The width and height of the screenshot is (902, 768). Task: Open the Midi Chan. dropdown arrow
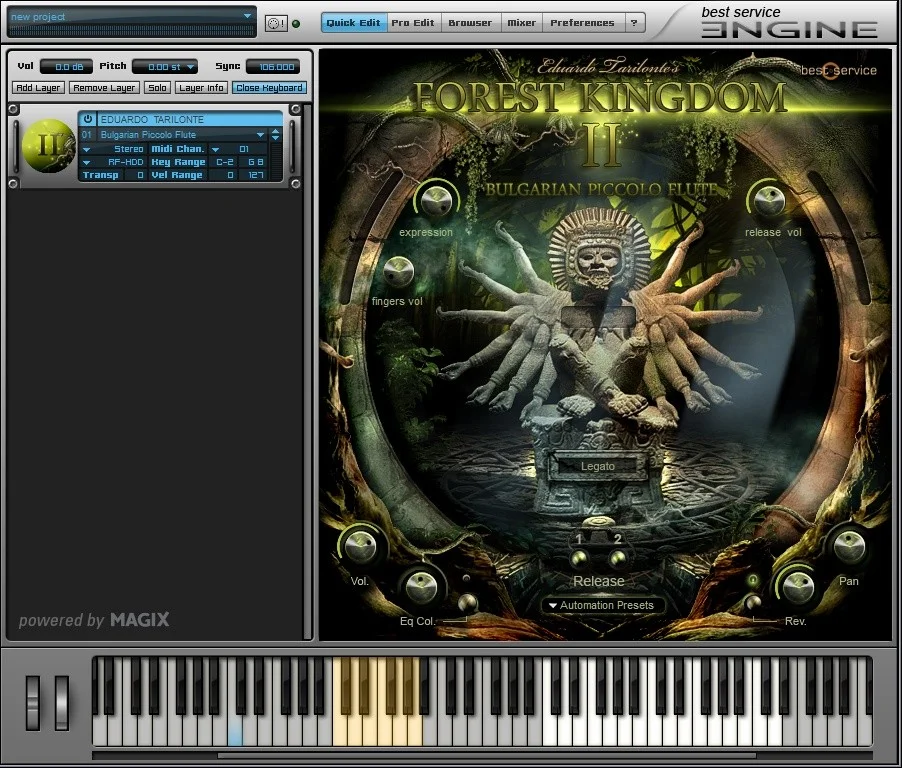[215, 149]
